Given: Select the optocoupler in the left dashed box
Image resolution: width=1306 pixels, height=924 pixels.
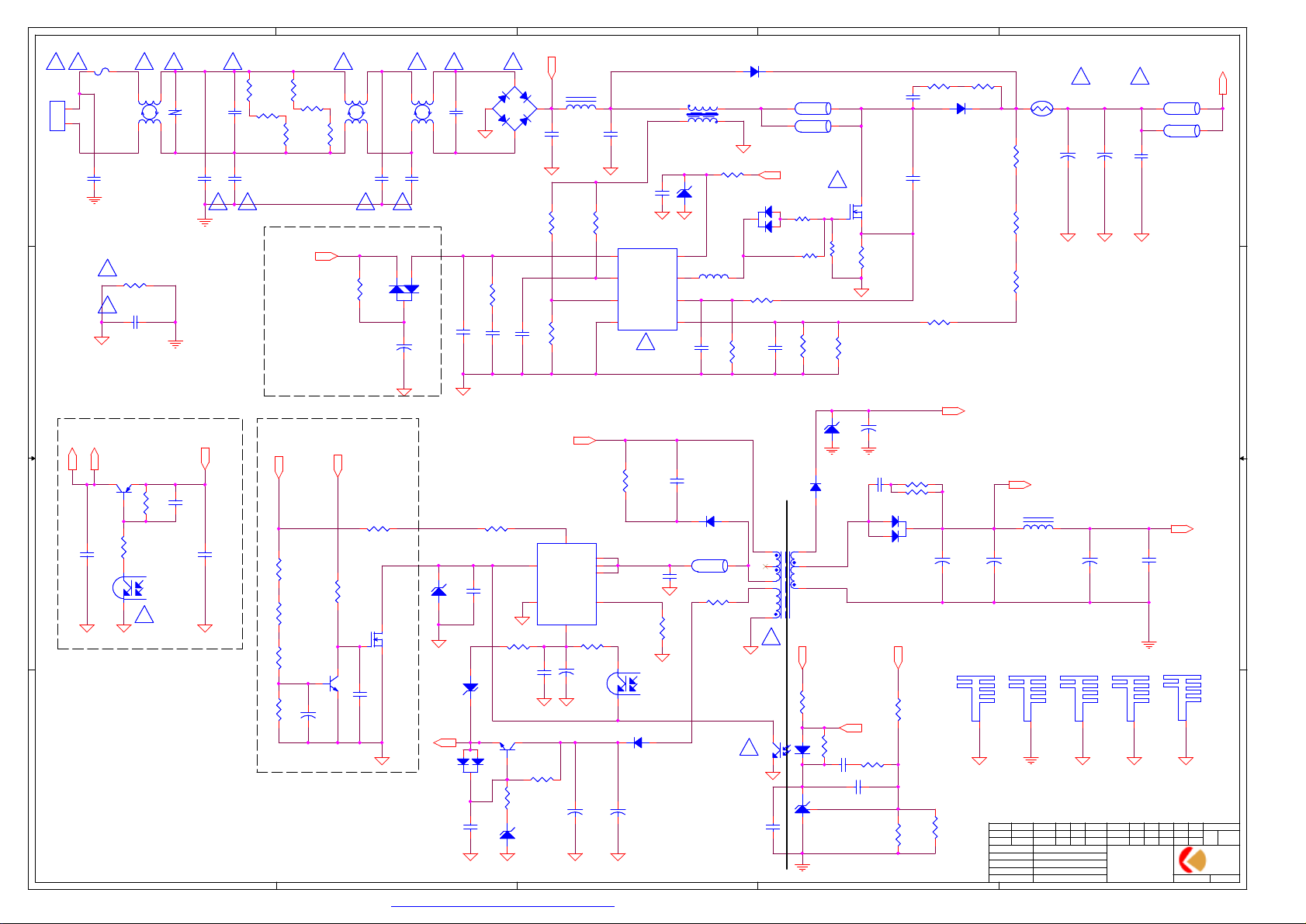Looking at the screenshot, I should pyautogui.click(x=129, y=587).
